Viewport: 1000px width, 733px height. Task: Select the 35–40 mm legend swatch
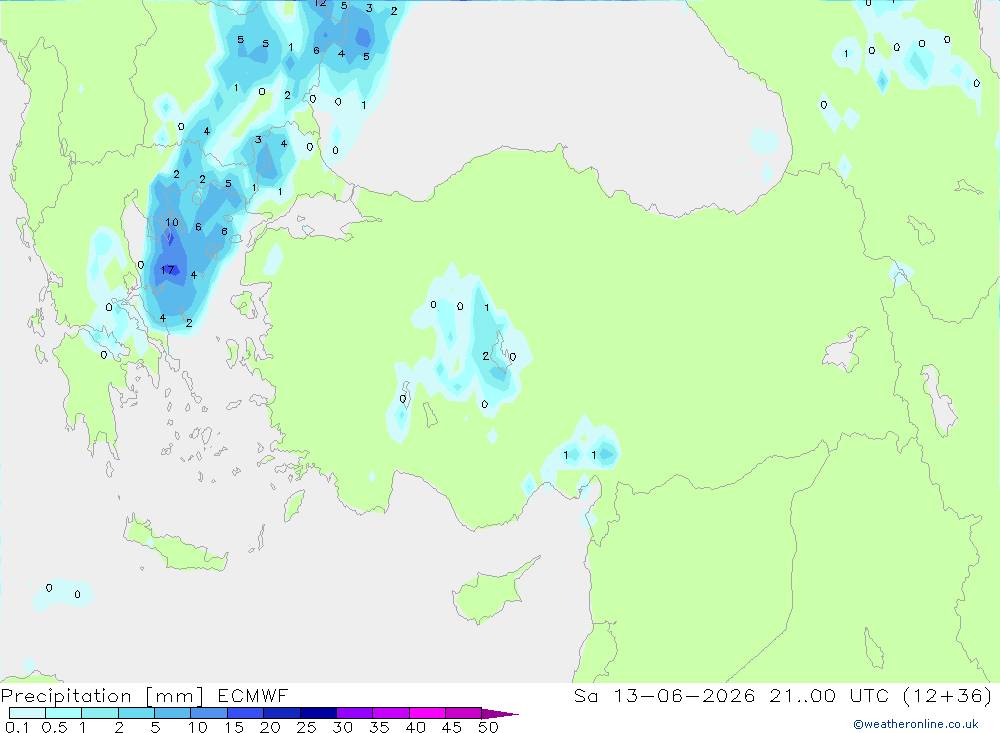coord(390,713)
